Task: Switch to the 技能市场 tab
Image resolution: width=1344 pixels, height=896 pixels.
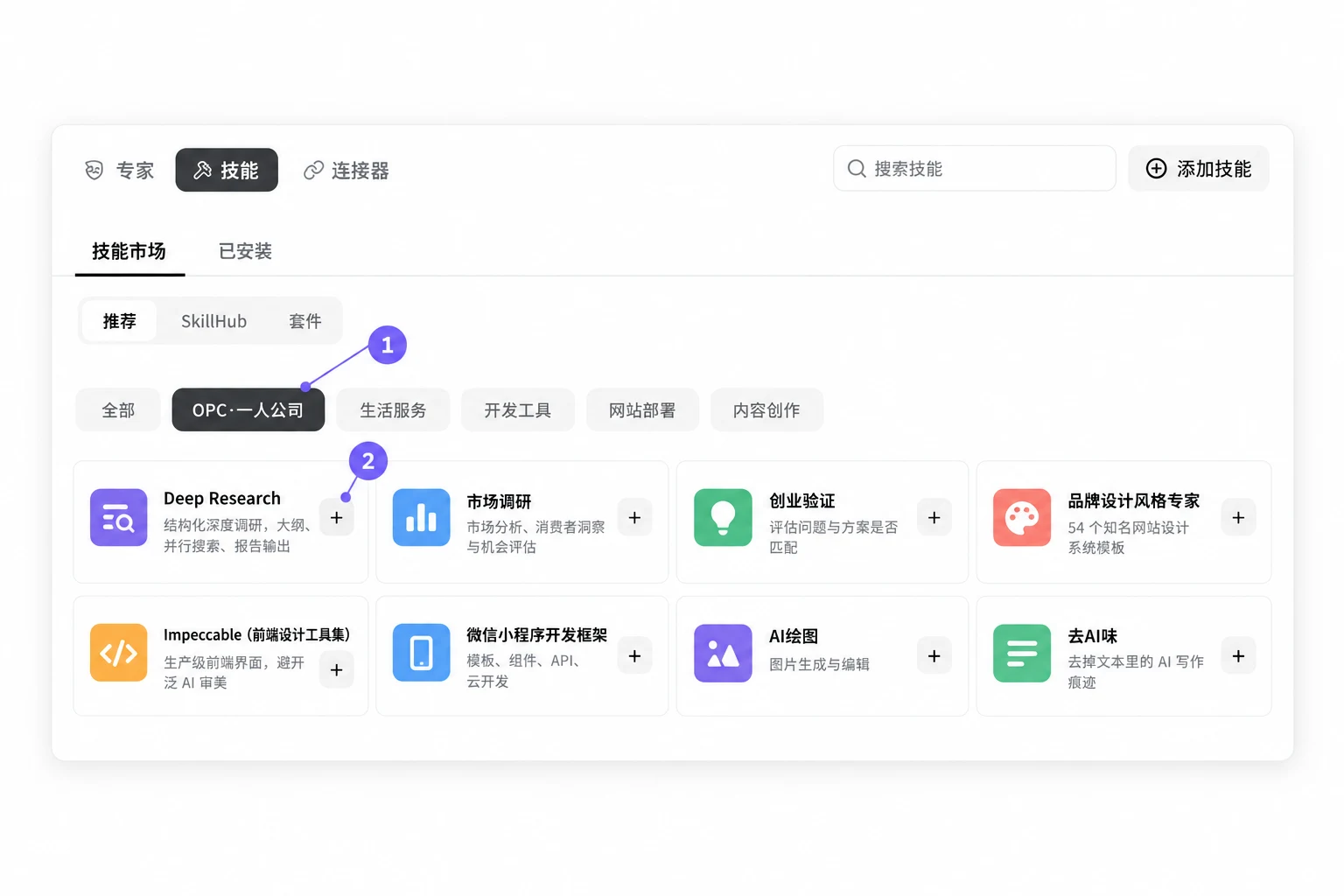Action: pyautogui.click(x=129, y=251)
